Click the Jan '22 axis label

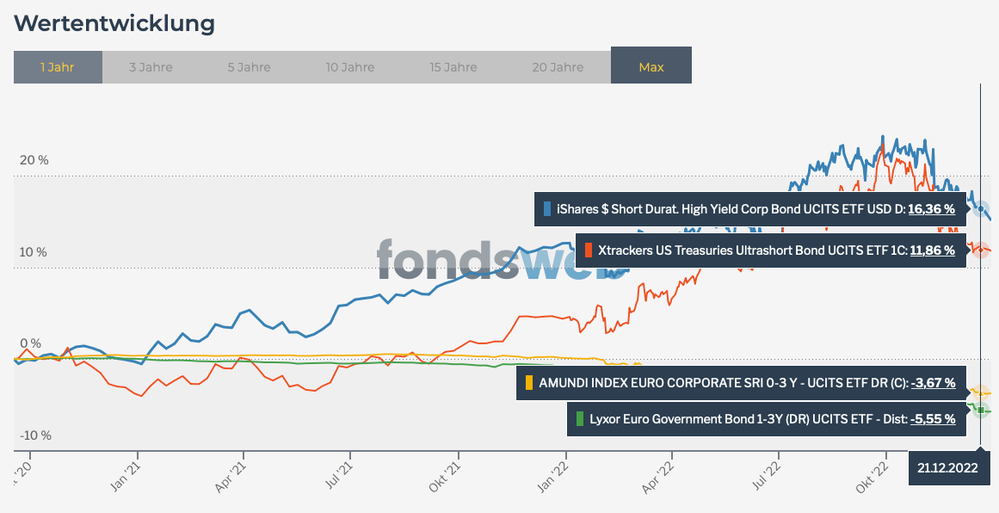(553, 477)
